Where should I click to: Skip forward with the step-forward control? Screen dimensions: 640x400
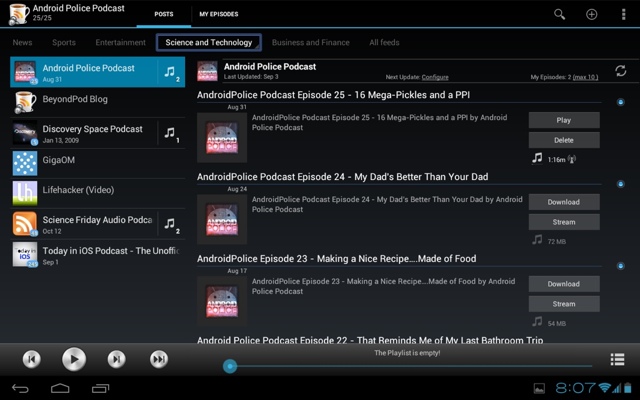(116, 359)
